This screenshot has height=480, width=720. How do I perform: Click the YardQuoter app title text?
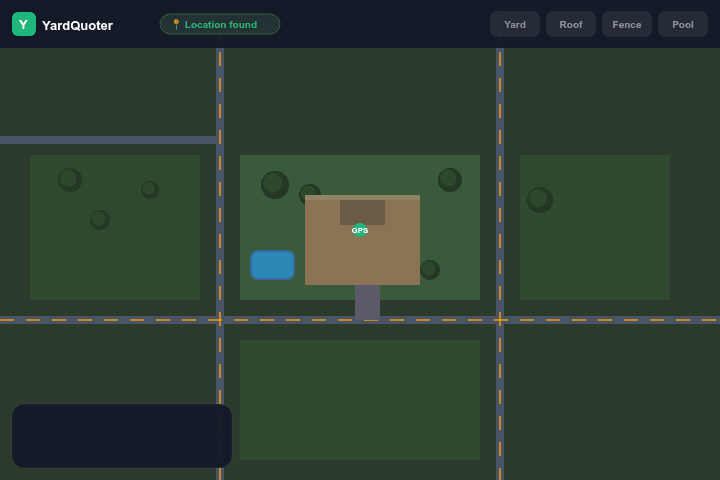coord(77,25)
